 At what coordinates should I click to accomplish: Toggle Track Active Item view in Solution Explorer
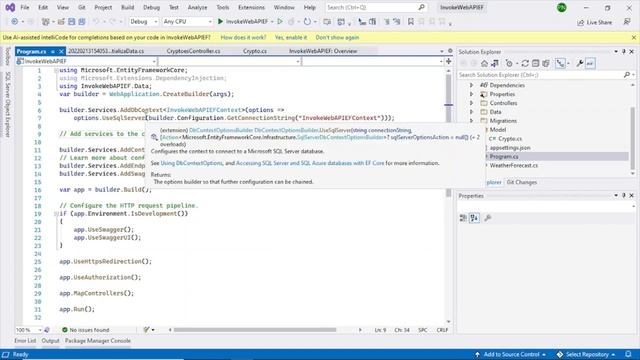point(560,63)
